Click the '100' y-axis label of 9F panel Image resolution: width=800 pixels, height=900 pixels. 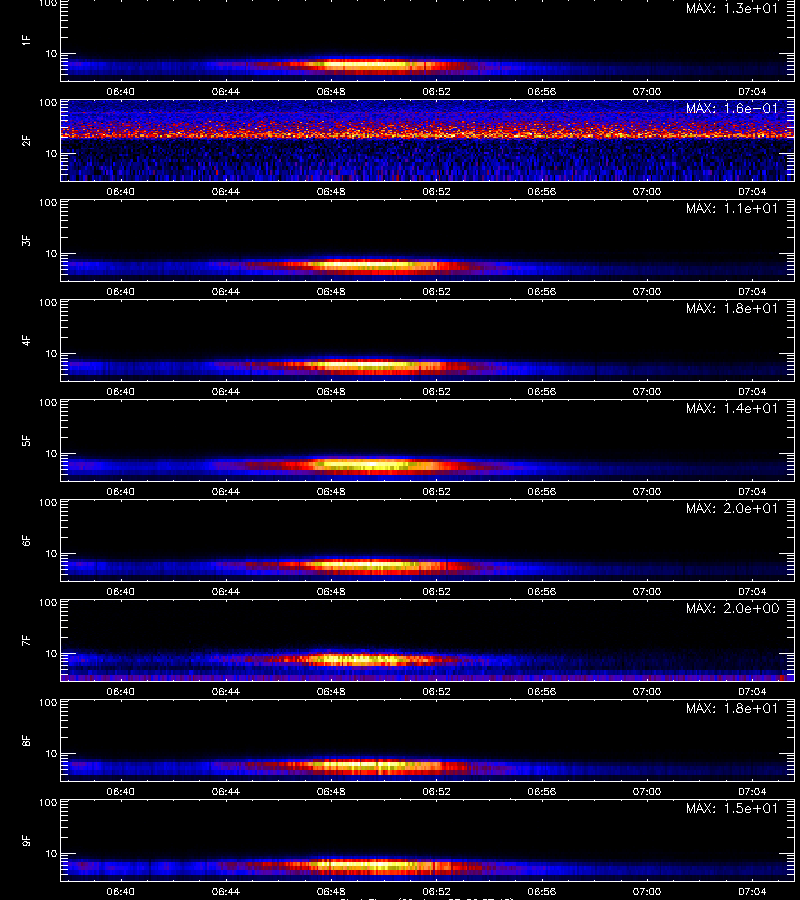(48, 803)
